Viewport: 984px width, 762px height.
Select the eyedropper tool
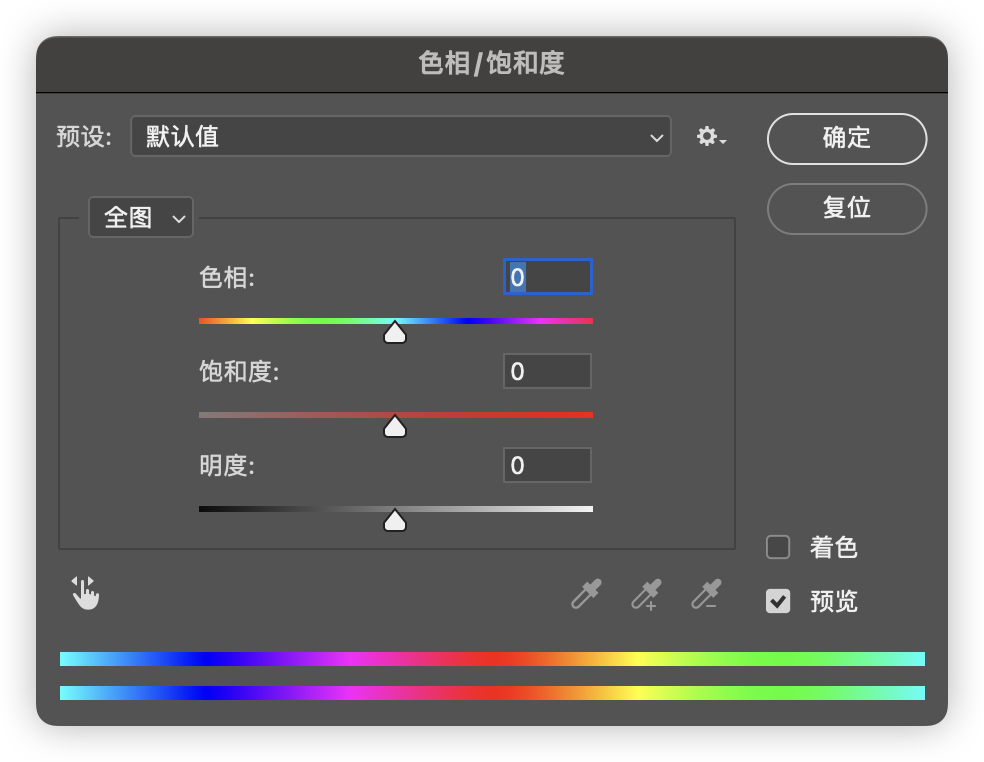coord(586,594)
